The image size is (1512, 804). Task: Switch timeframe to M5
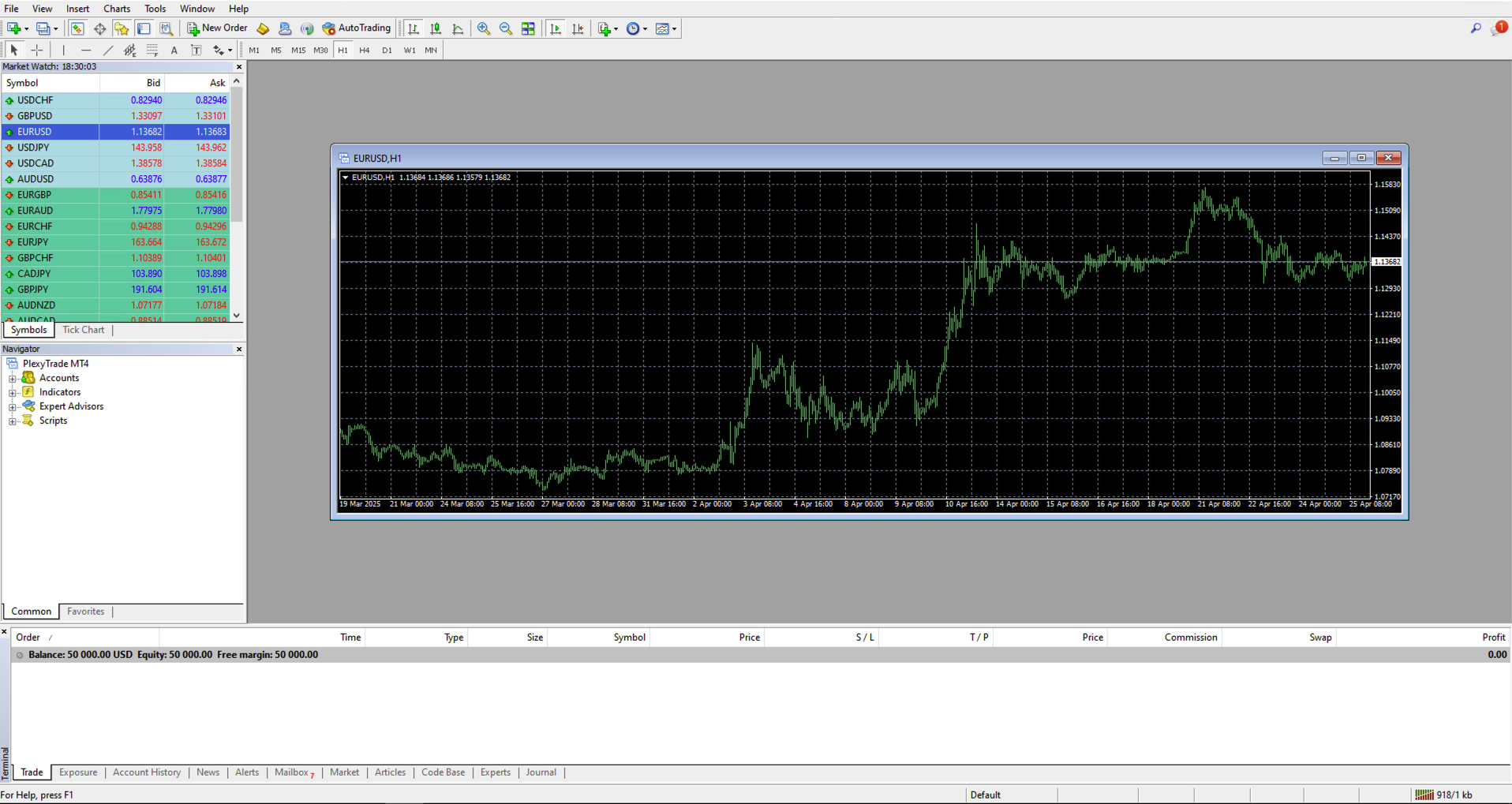tap(276, 50)
